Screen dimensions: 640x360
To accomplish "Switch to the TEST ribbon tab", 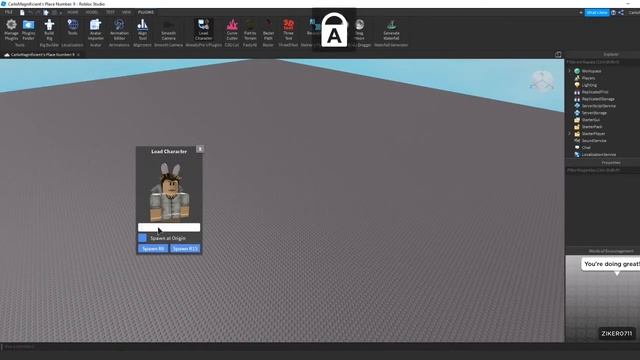I will 110,12.
